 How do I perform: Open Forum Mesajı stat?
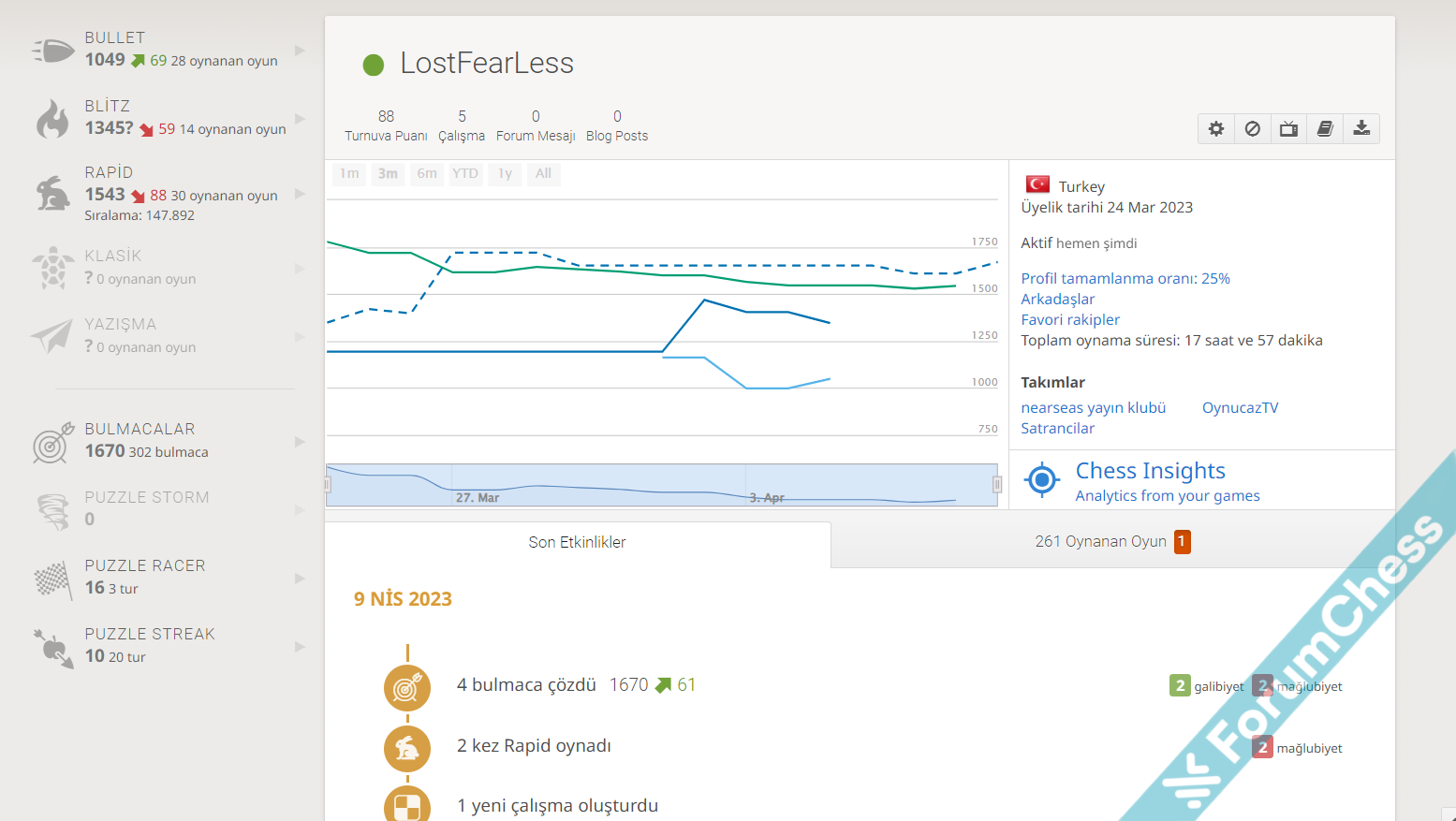(x=536, y=125)
